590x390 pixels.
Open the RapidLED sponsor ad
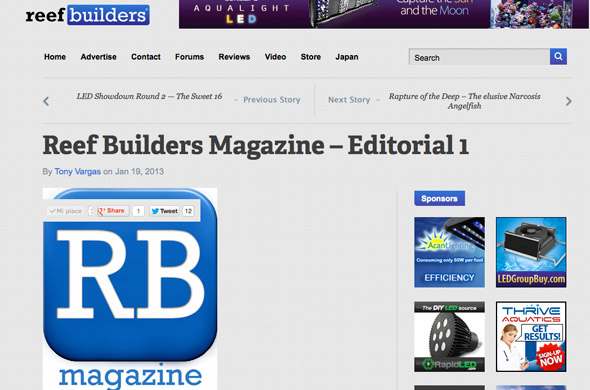(x=449, y=337)
